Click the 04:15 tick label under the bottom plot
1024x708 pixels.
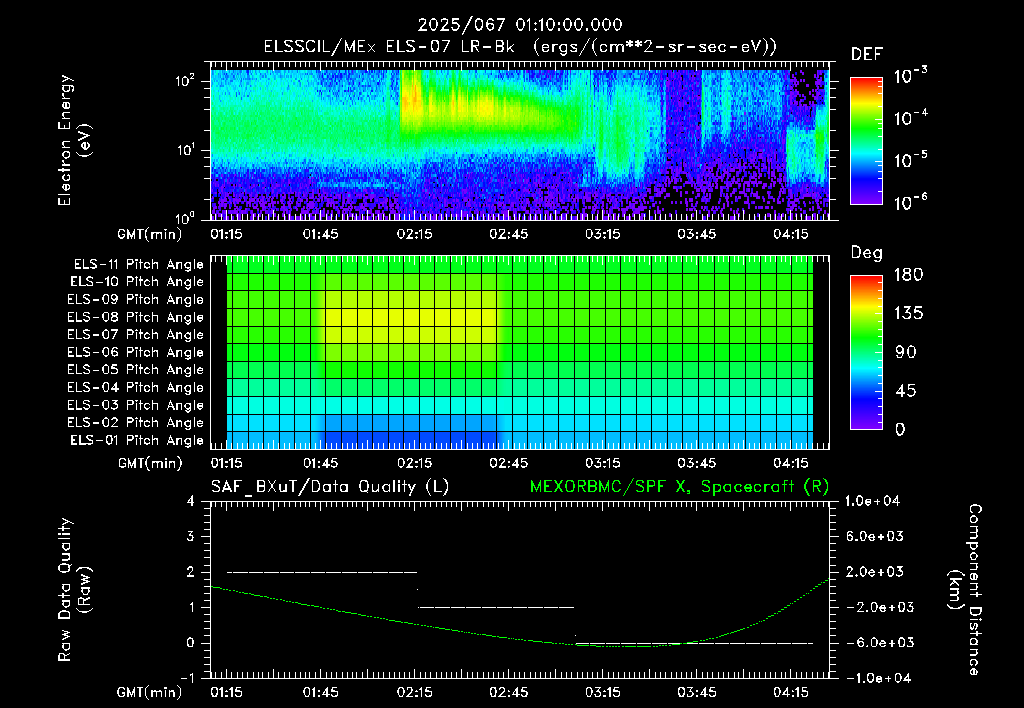tap(791, 692)
